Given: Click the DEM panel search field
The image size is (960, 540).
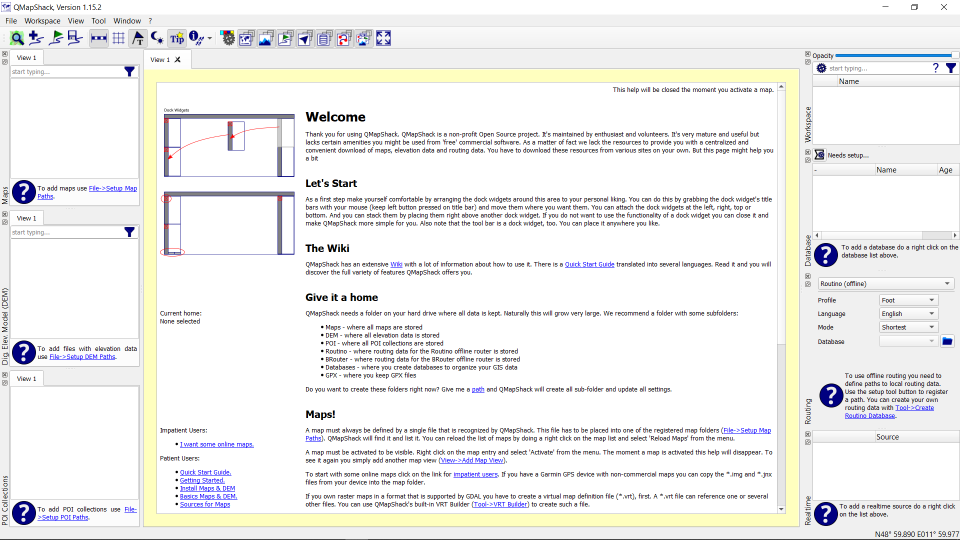Looking at the screenshot, I should click(x=67, y=232).
